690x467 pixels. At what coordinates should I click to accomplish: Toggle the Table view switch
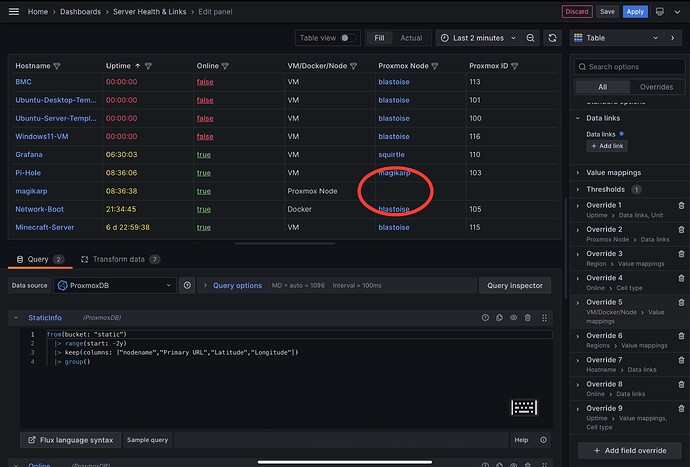click(348, 38)
